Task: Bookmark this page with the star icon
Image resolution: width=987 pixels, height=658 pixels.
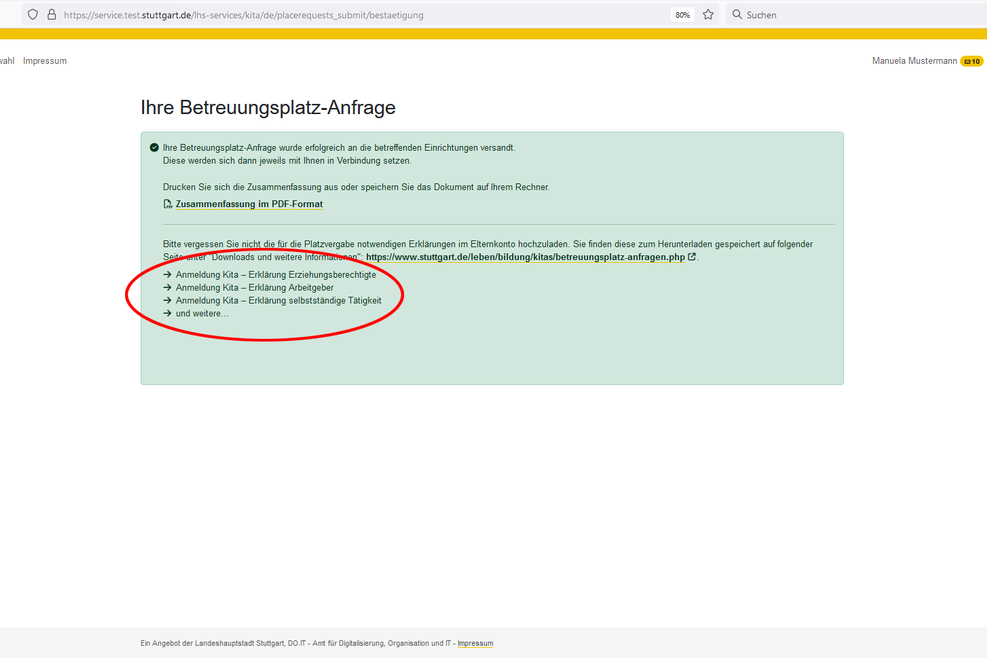Action: click(708, 15)
